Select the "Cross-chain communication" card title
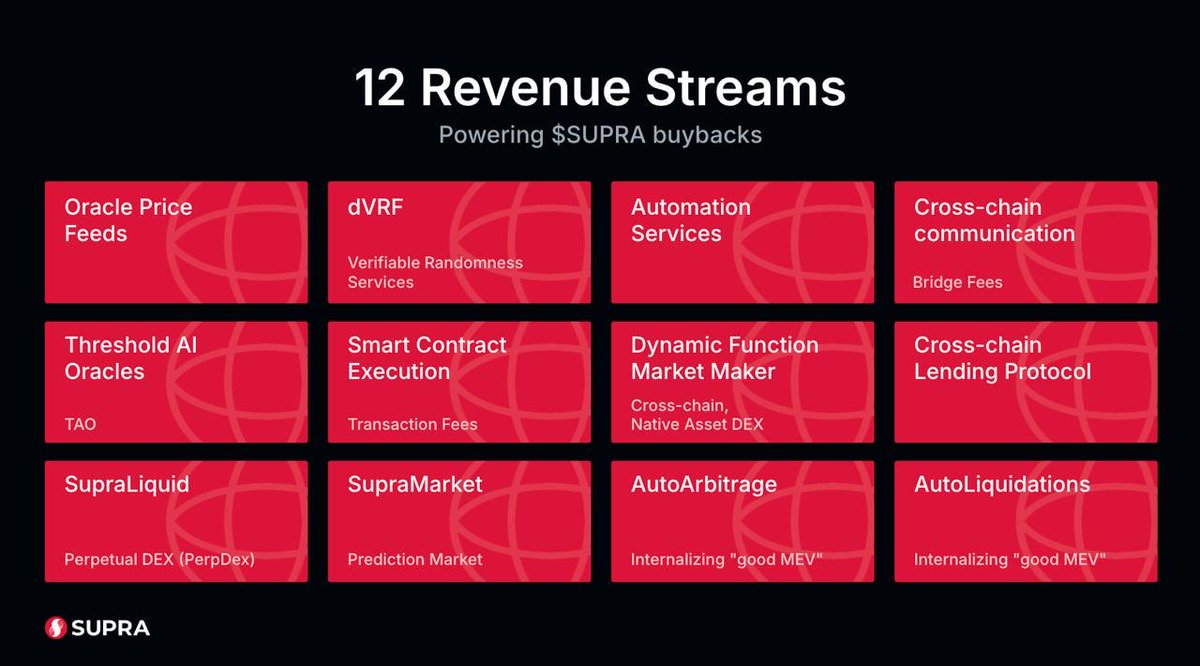This screenshot has height=666, width=1200. [x=994, y=220]
